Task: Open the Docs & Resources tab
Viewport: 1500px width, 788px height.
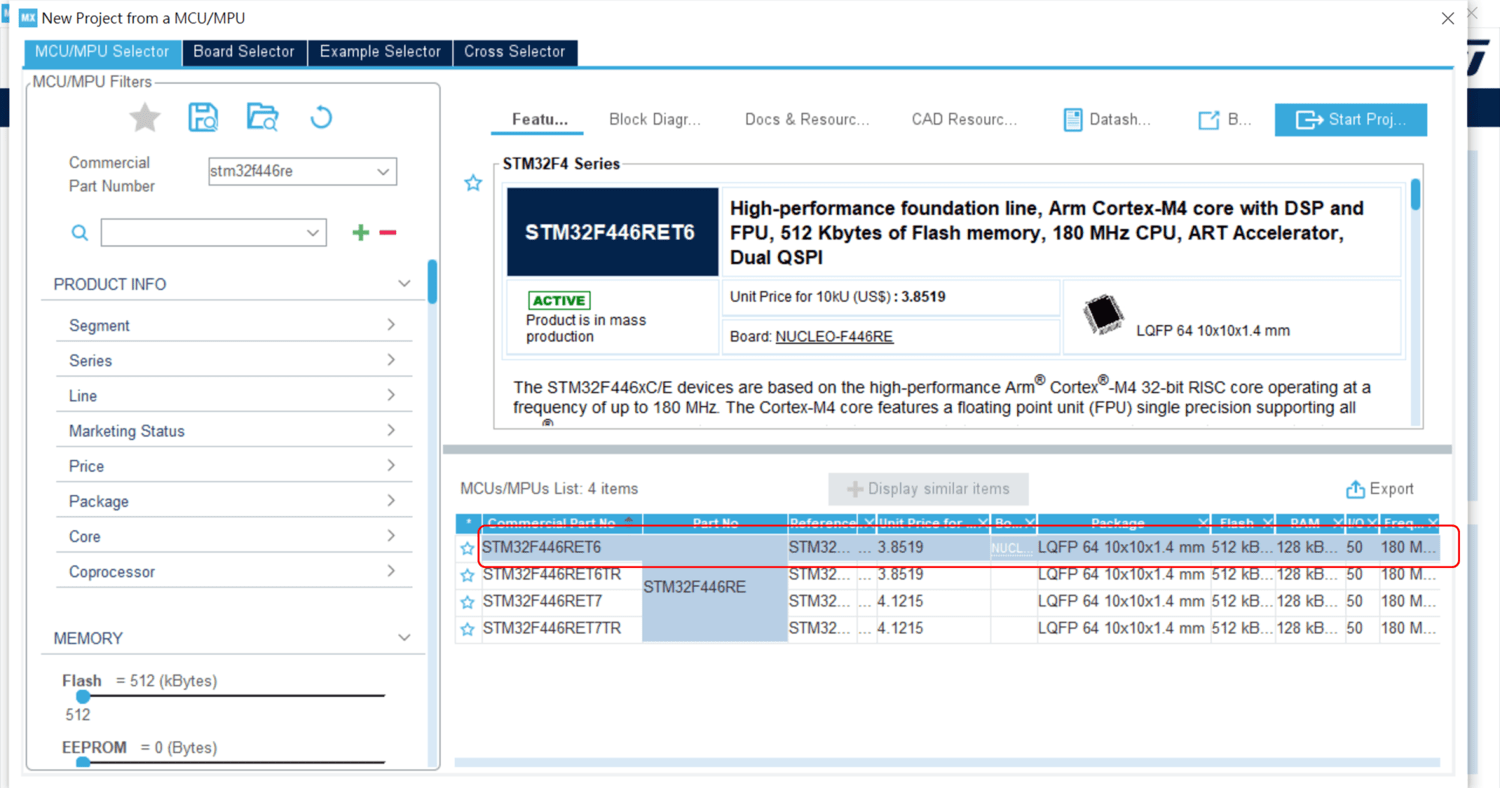Action: (x=807, y=120)
